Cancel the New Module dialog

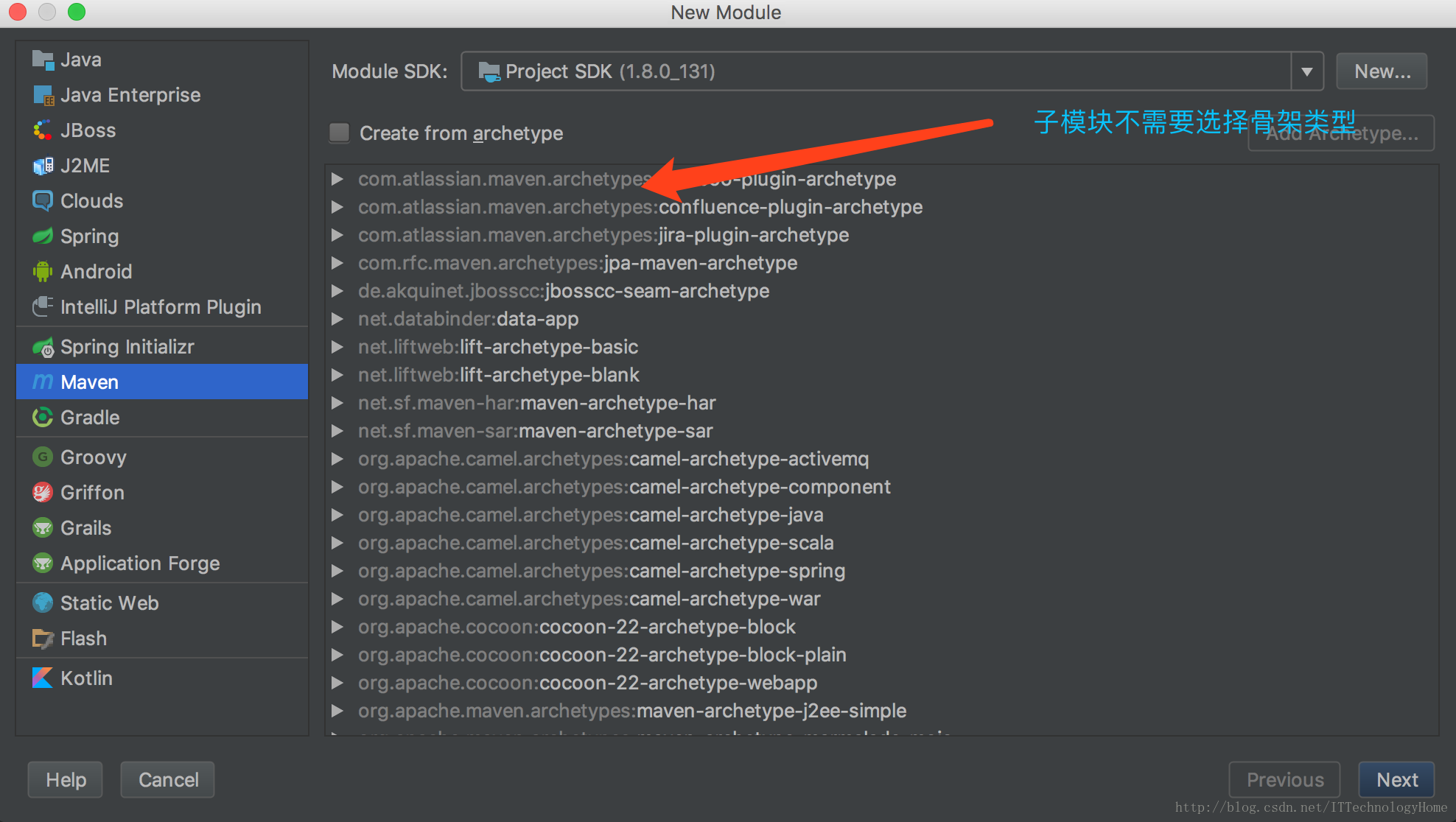click(x=168, y=780)
